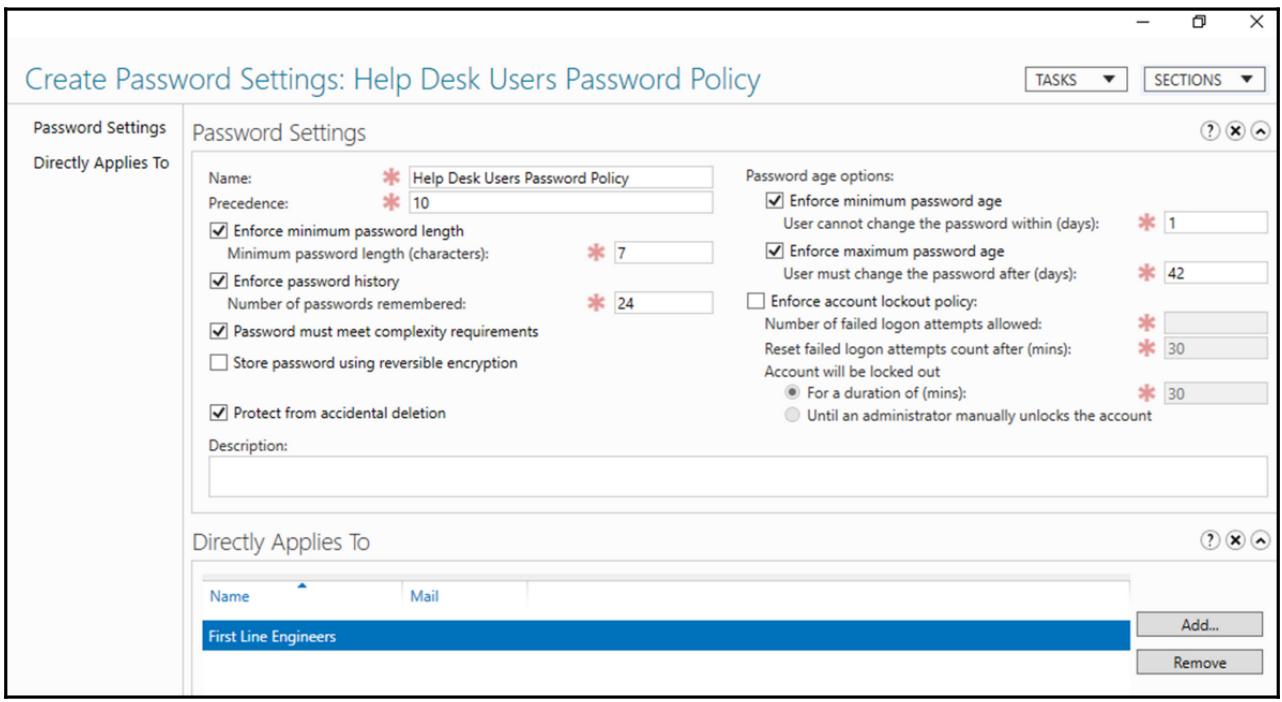Viewport: 1282px width, 702px height.
Task: Click help icon in Directly Applies To header
Action: tap(1210, 541)
